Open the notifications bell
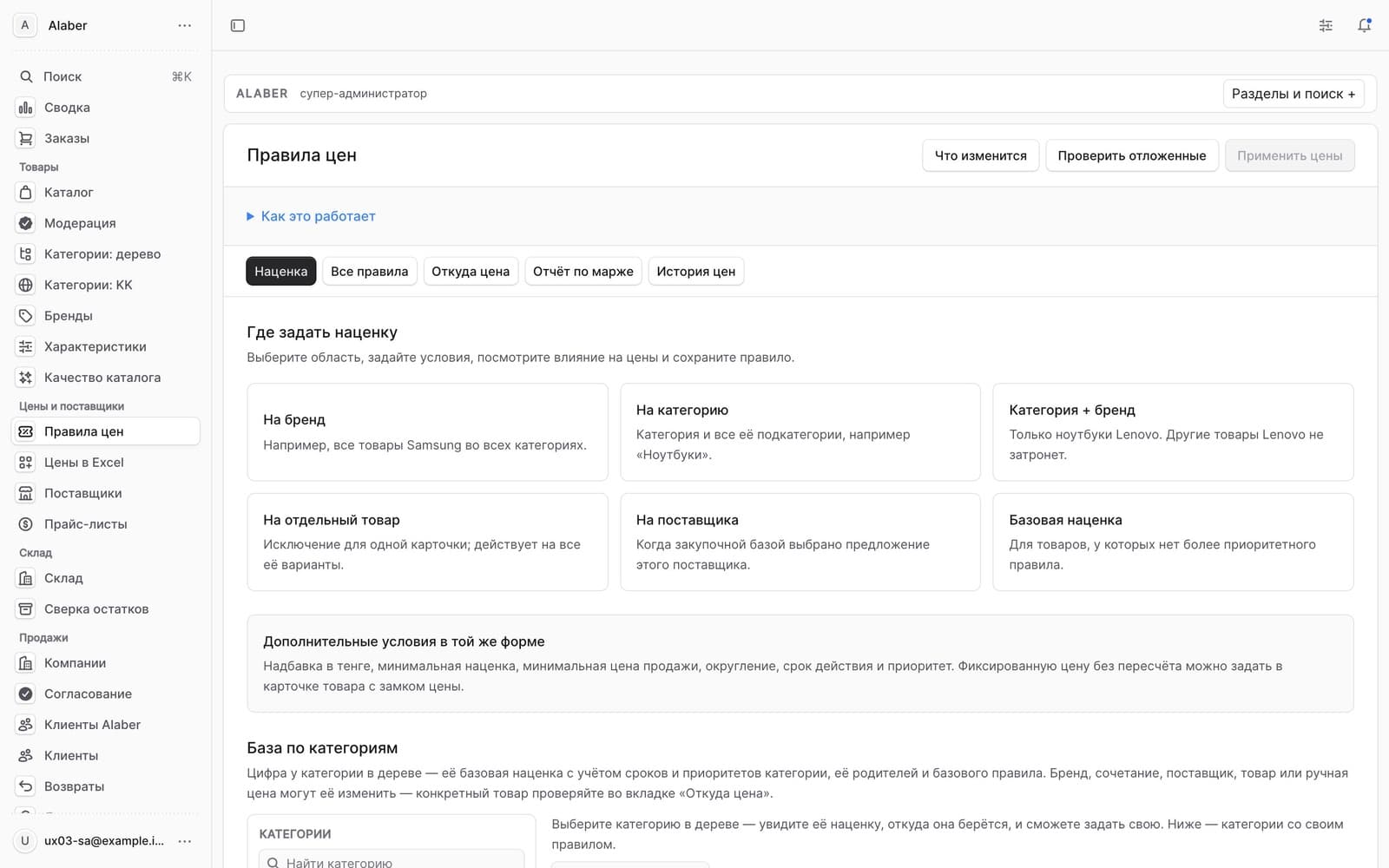This screenshot has width=1389, height=868. (1365, 25)
